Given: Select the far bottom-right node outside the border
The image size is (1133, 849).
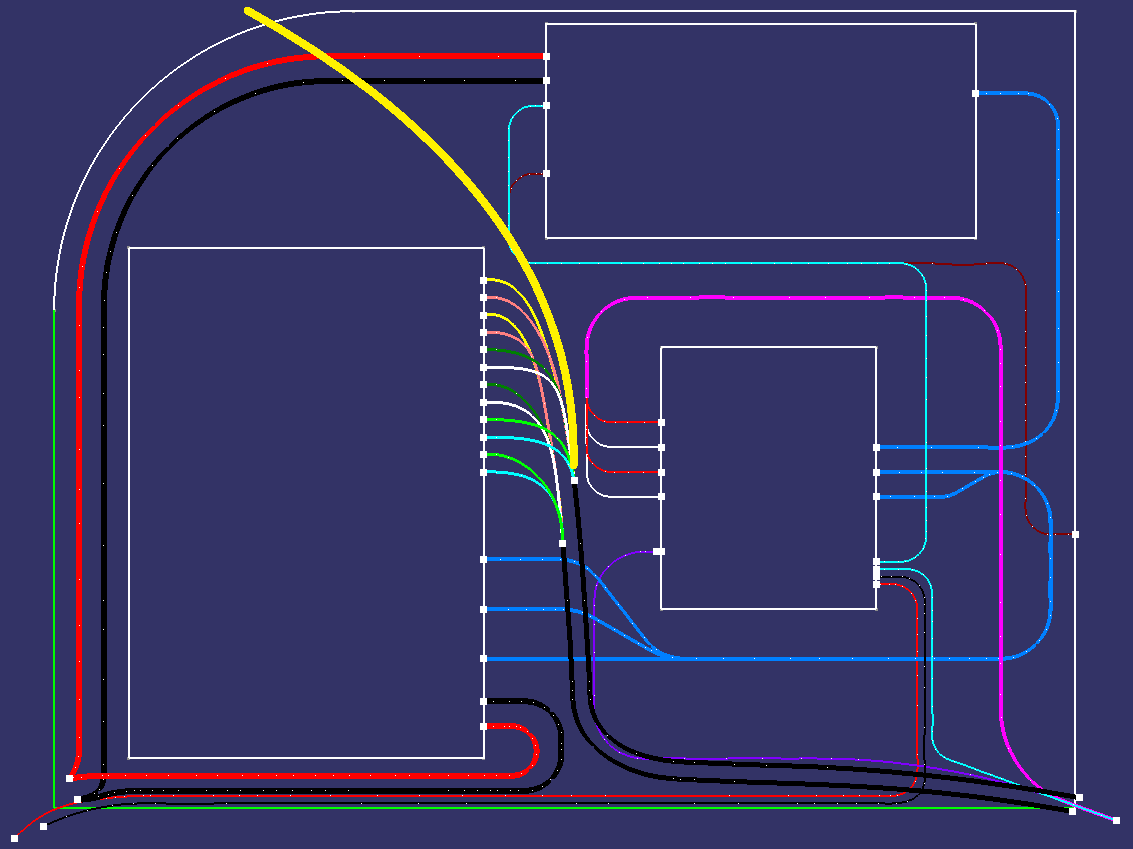Looking at the screenshot, I should point(1116,821).
